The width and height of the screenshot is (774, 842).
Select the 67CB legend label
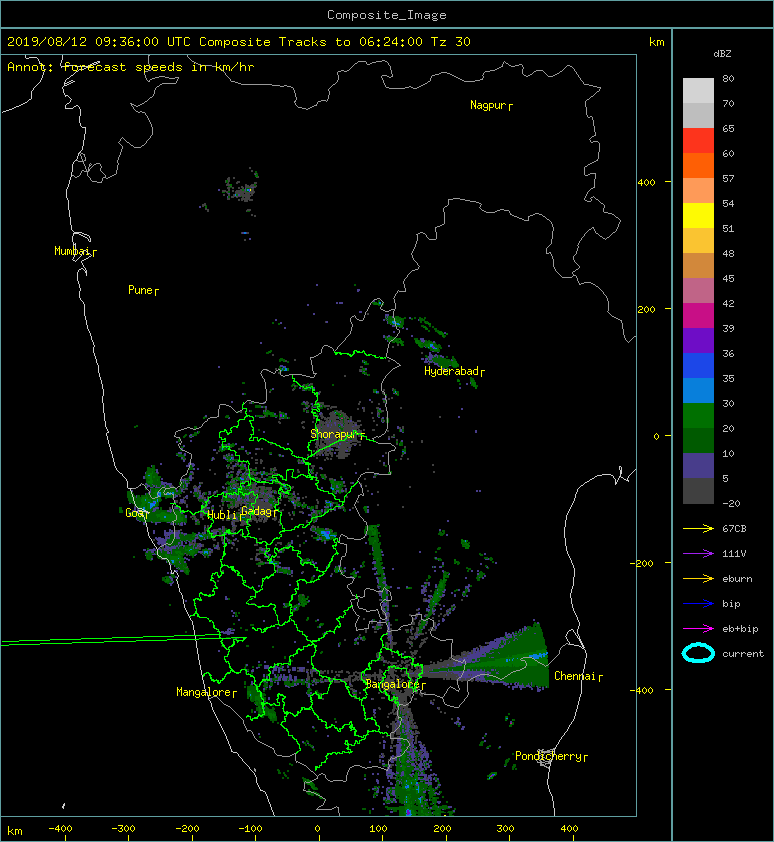point(734,528)
